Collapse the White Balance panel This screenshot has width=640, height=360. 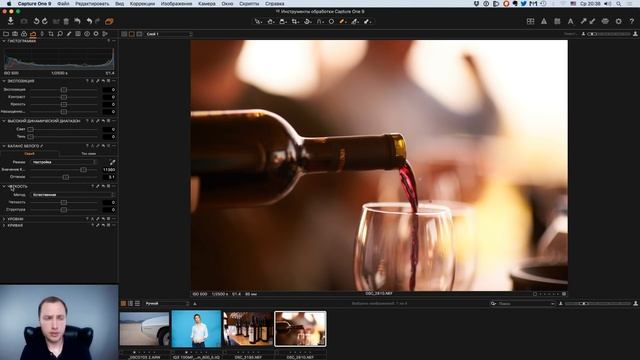click(4, 146)
